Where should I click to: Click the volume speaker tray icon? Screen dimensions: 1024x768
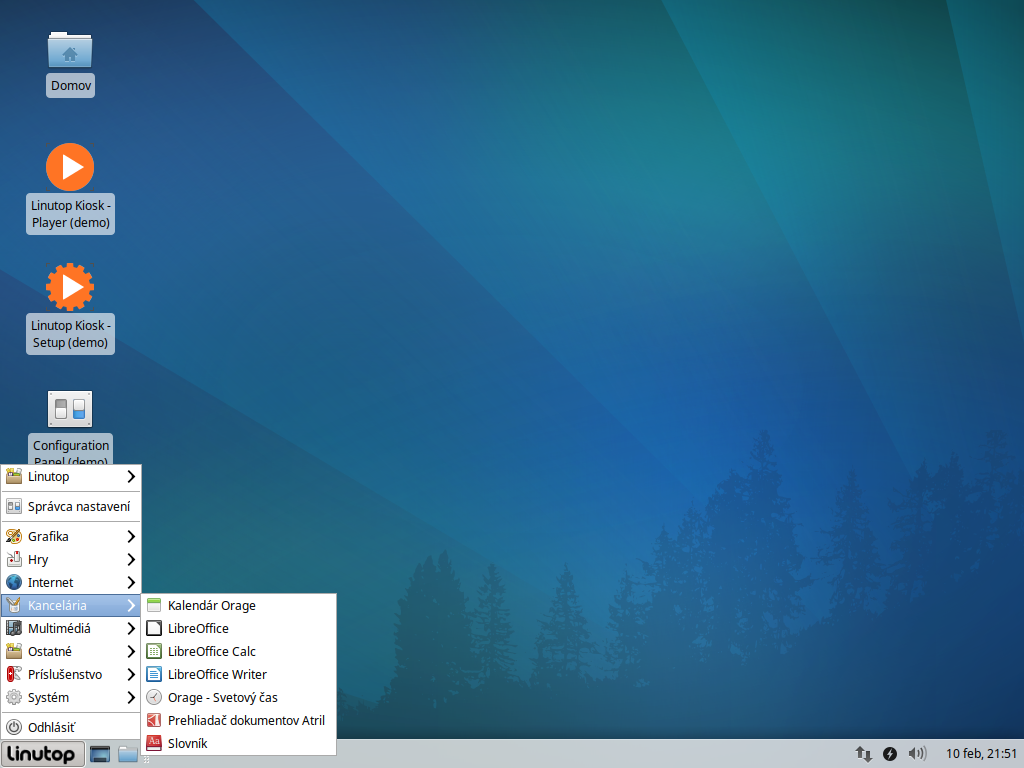[x=917, y=754]
